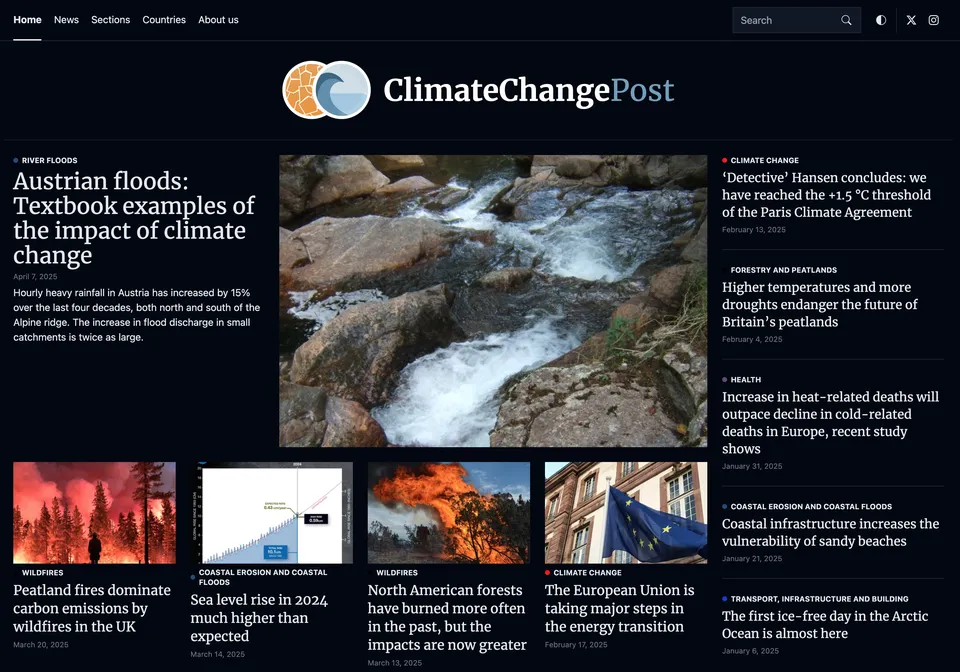Click the ClimateChangePost globe logo

click(x=326, y=90)
